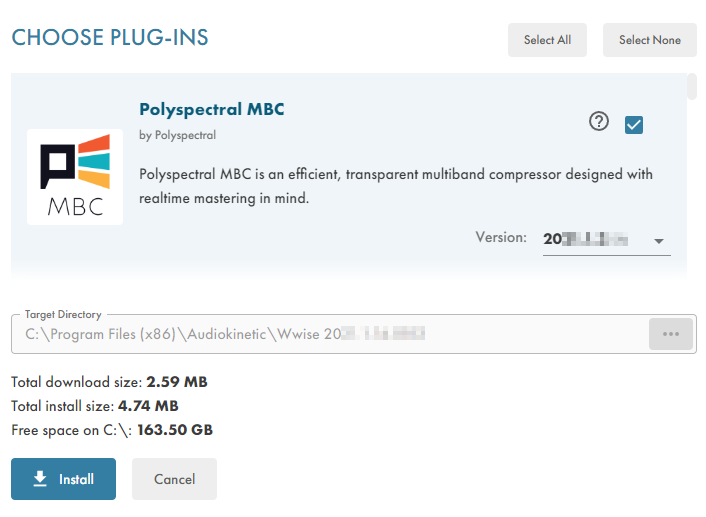Click the help question mark icon
706x517 pixels.
599,122
